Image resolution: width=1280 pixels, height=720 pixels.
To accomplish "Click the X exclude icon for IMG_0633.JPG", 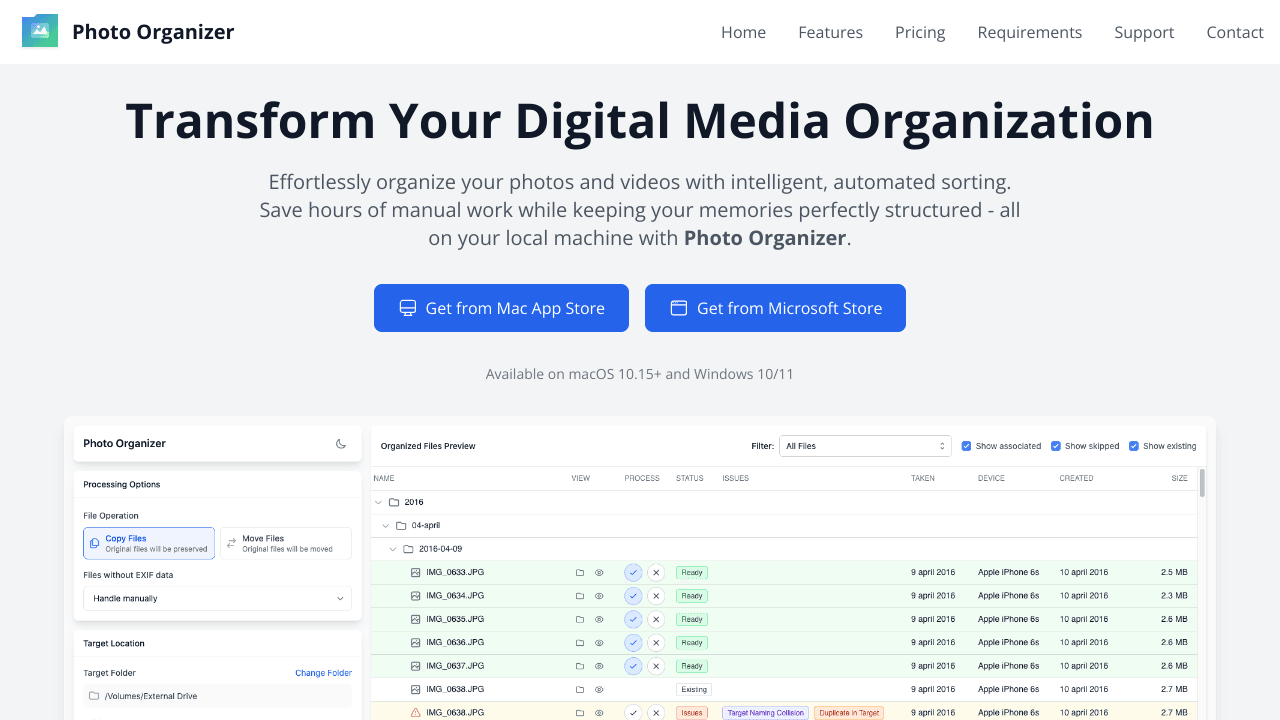I will [x=656, y=573].
